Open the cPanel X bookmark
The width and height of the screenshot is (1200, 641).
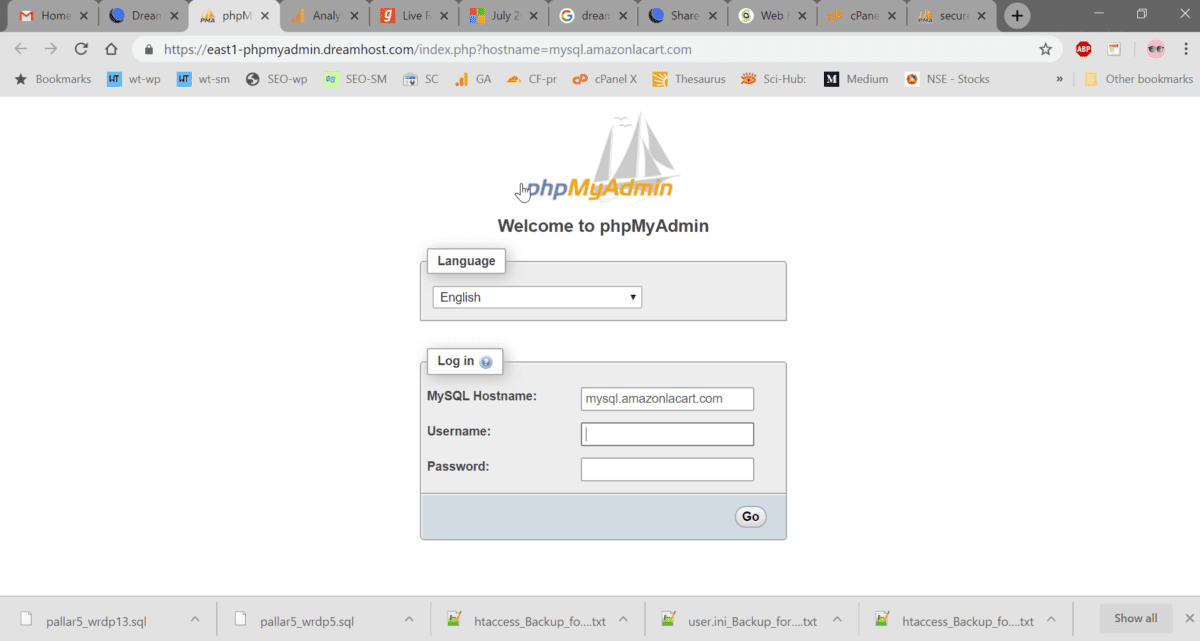[x=604, y=78]
